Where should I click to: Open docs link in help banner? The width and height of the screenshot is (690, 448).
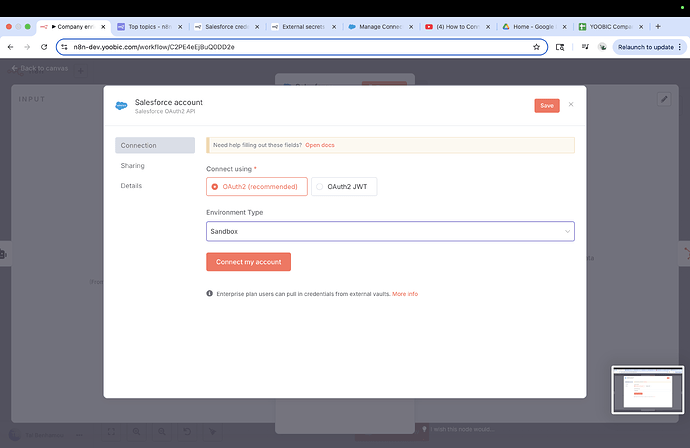(320, 145)
